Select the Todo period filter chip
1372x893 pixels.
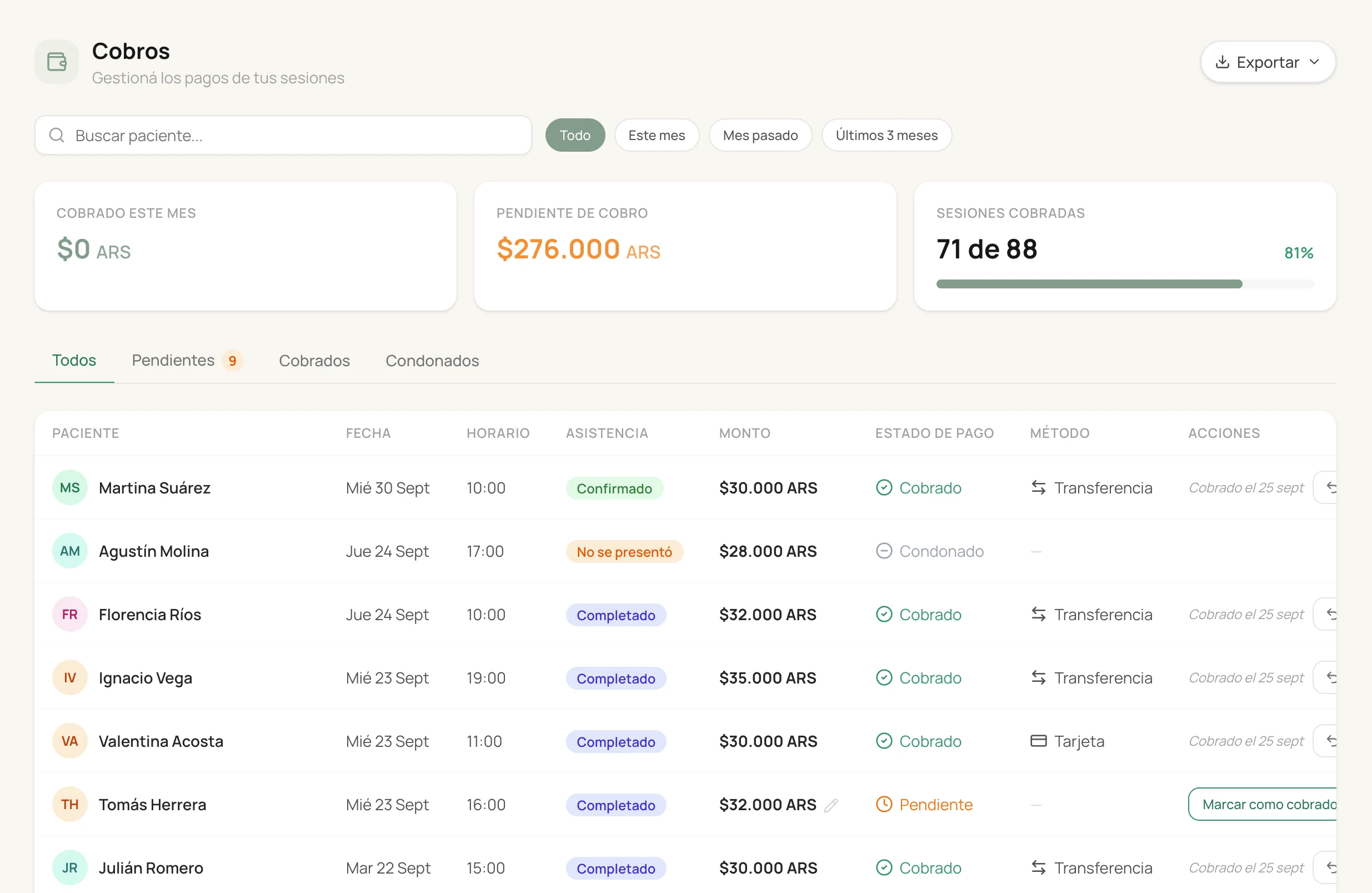pos(575,135)
